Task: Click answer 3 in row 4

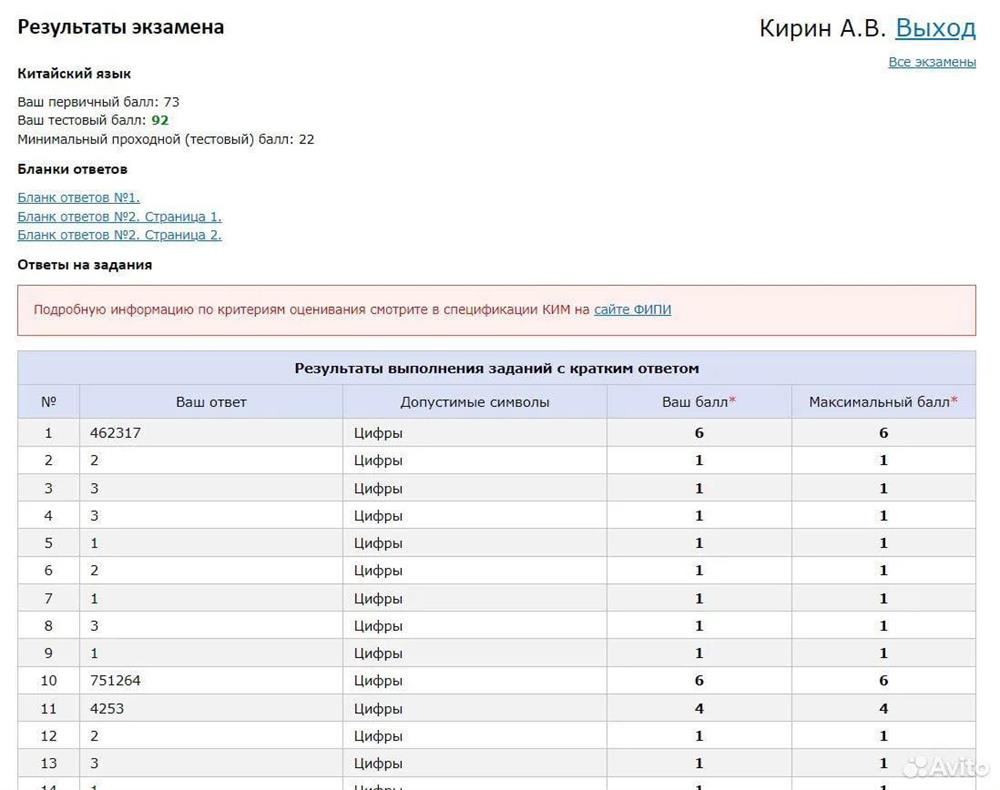Action: point(94,516)
